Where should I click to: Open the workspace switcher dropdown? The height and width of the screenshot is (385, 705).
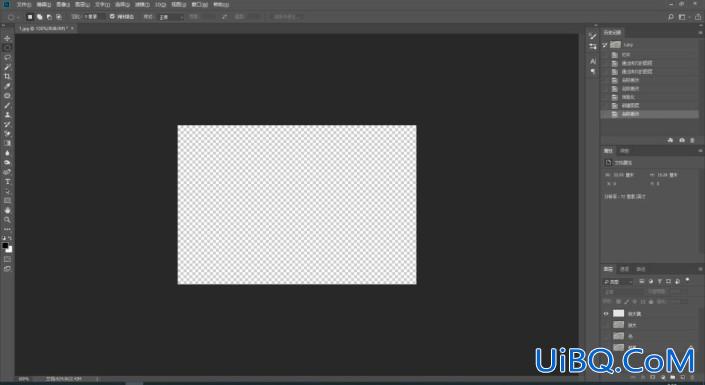[x=684, y=17]
